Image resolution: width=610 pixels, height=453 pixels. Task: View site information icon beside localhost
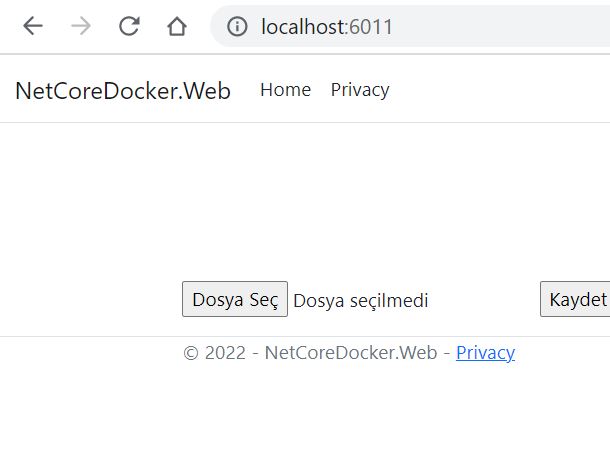click(x=237, y=27)
